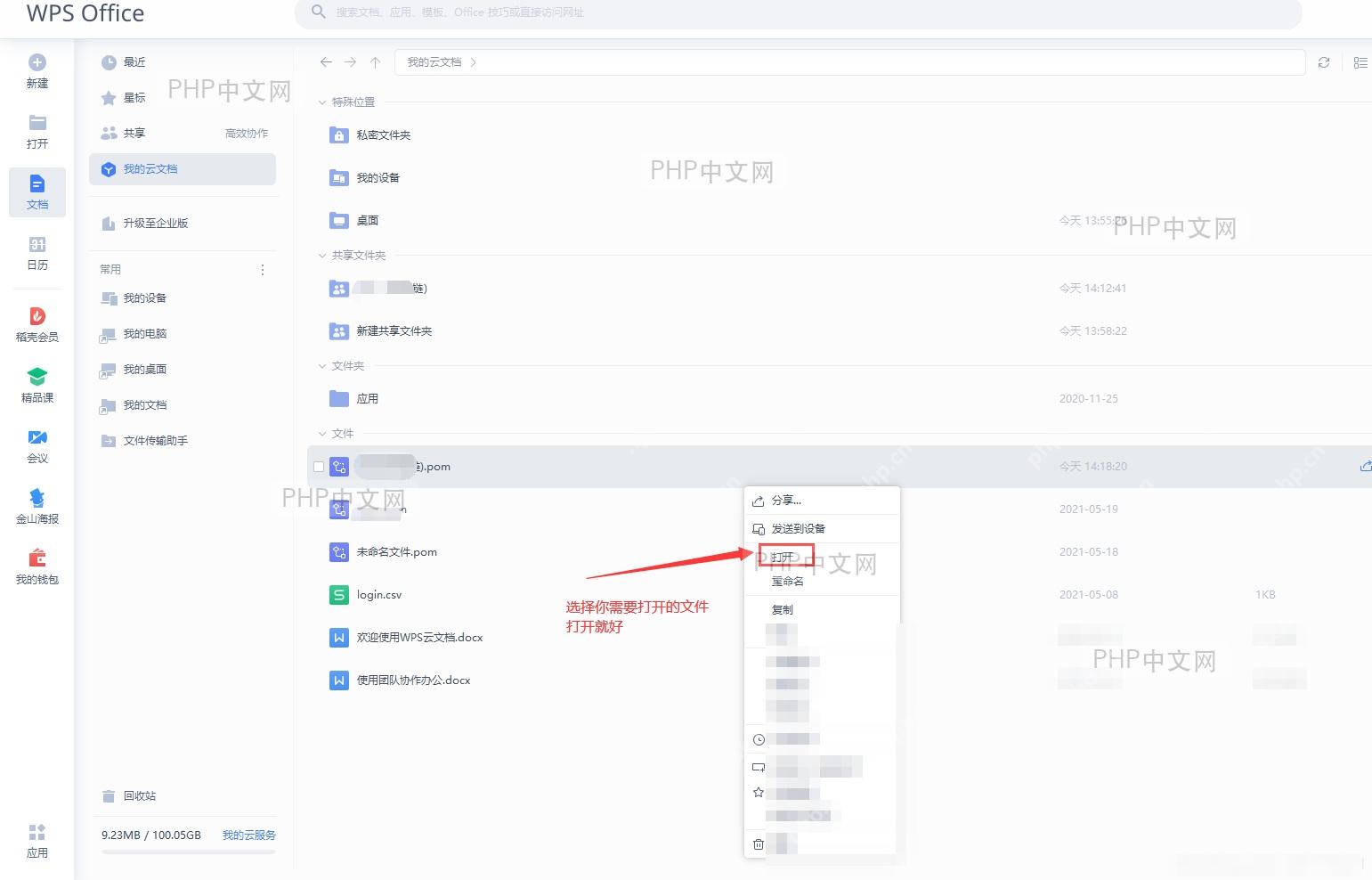Launch the 会议 meeting icon

click(x=37, y=437)
